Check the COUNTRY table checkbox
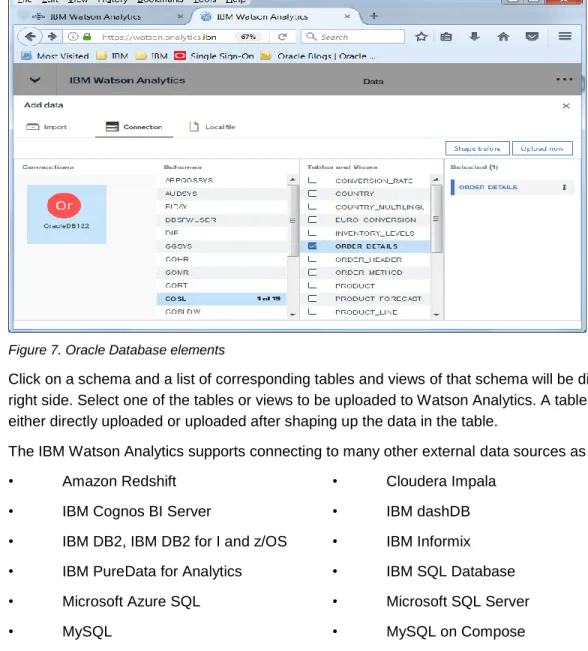 tap(312, 193)
